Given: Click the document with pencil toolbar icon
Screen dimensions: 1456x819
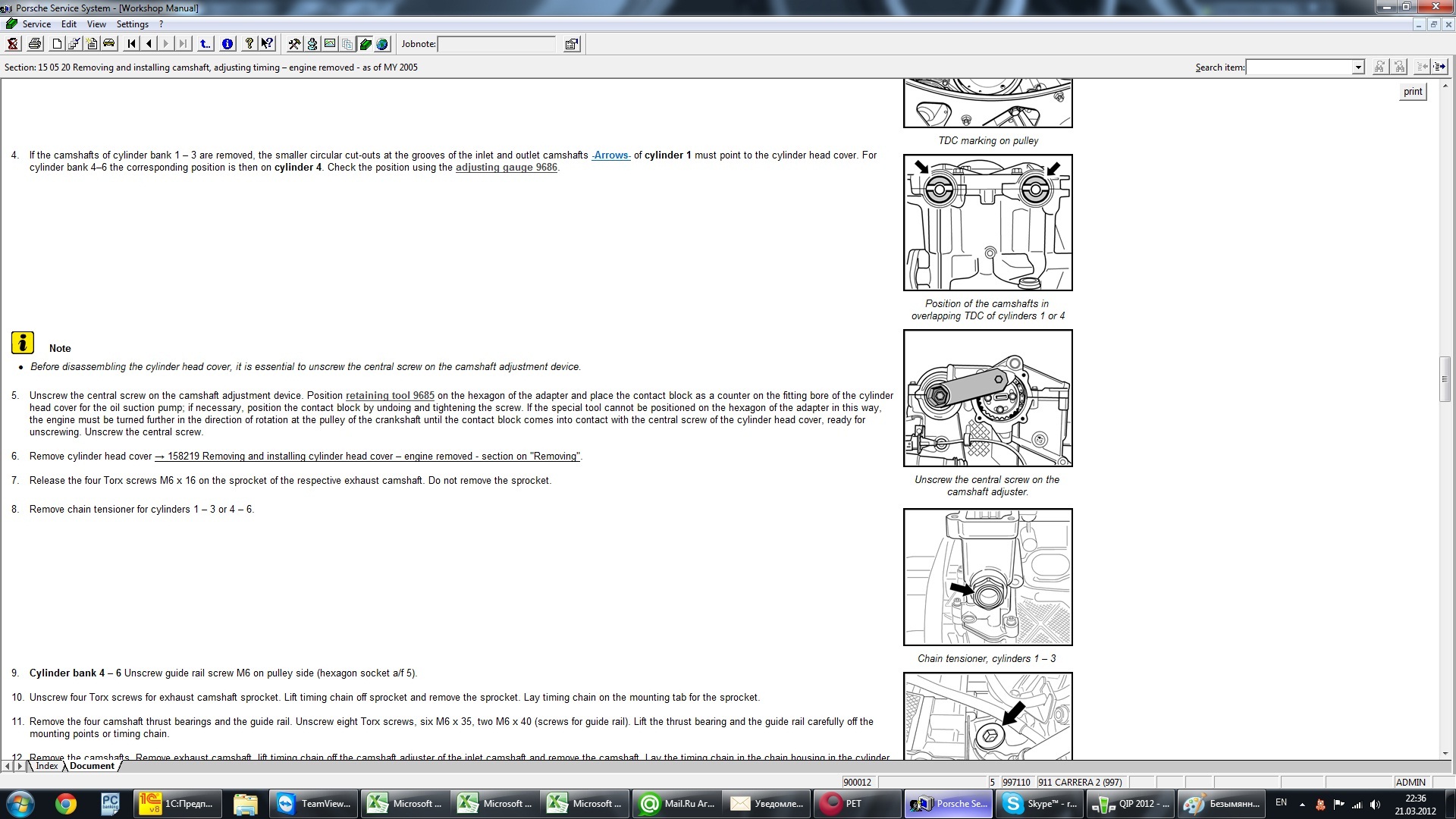Looking at the screenshot, I should (74, 44).
